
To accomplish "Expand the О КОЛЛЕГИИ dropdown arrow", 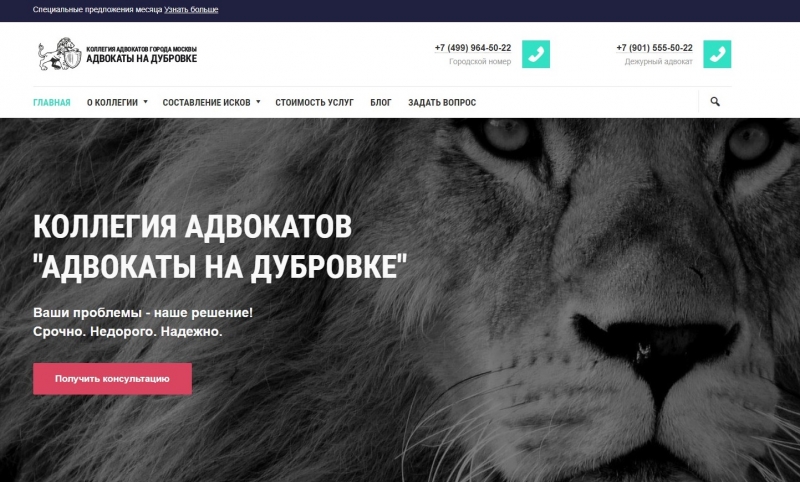I will coord(145,102).
